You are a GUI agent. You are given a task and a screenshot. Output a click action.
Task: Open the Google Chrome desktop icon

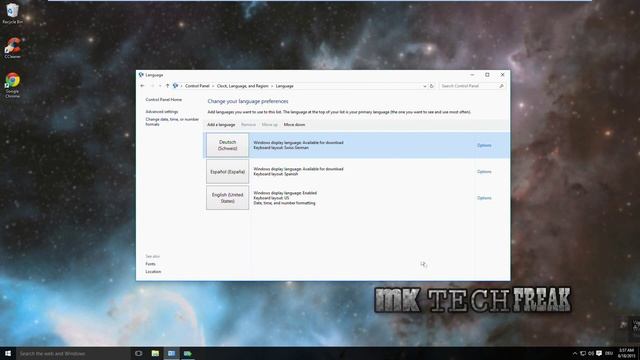[12, 84]
